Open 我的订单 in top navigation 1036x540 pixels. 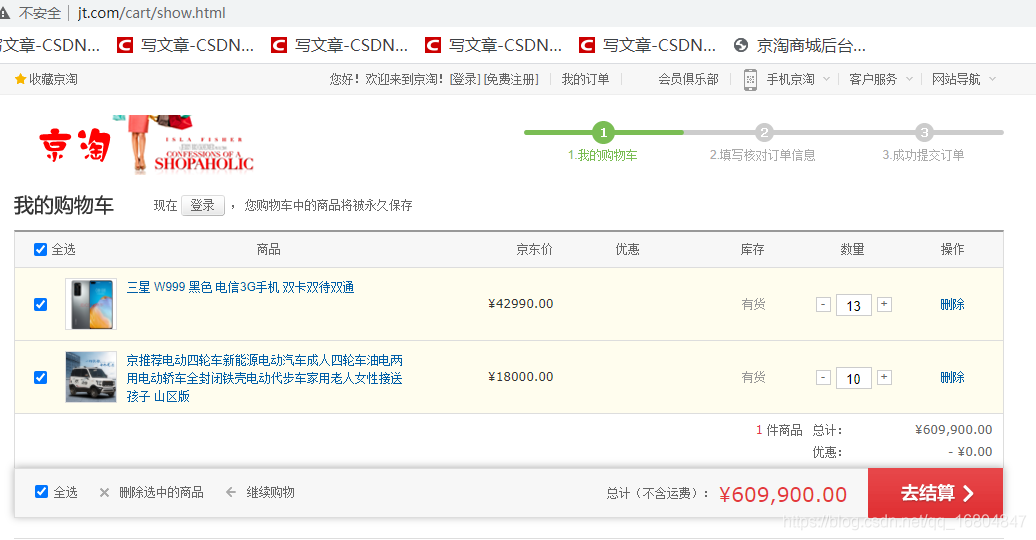585,79
